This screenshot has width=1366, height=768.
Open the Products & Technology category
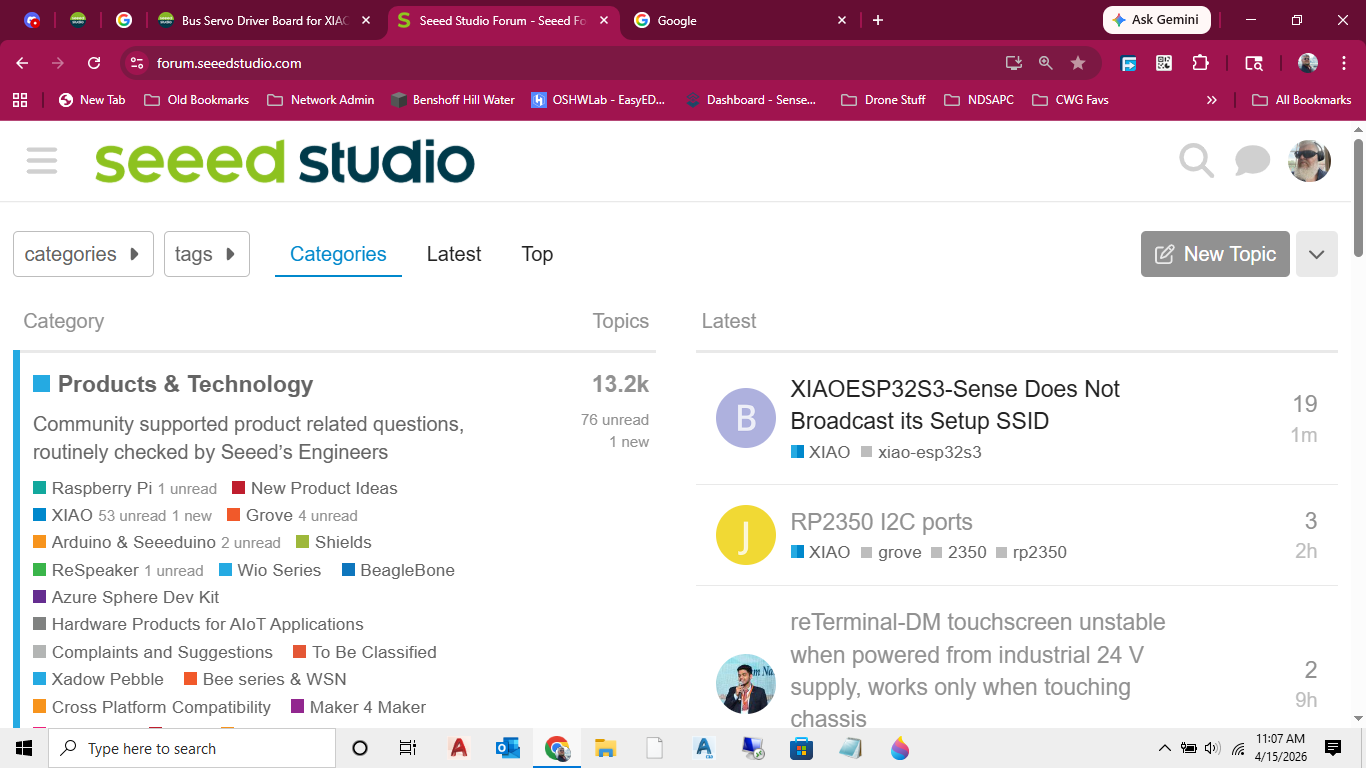(185, 384)
